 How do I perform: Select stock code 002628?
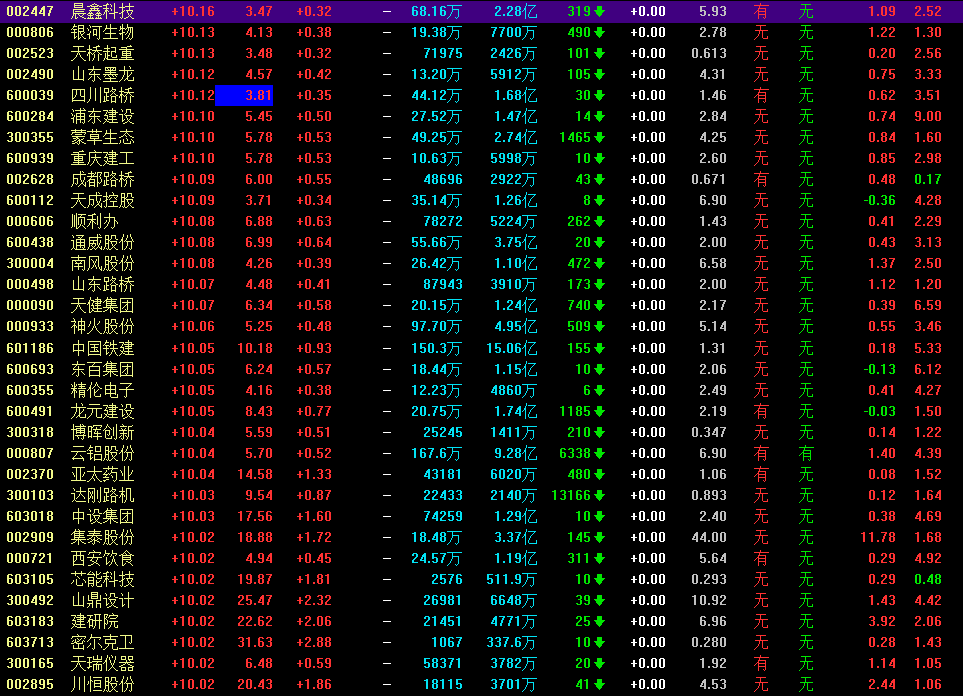[30, 179]
